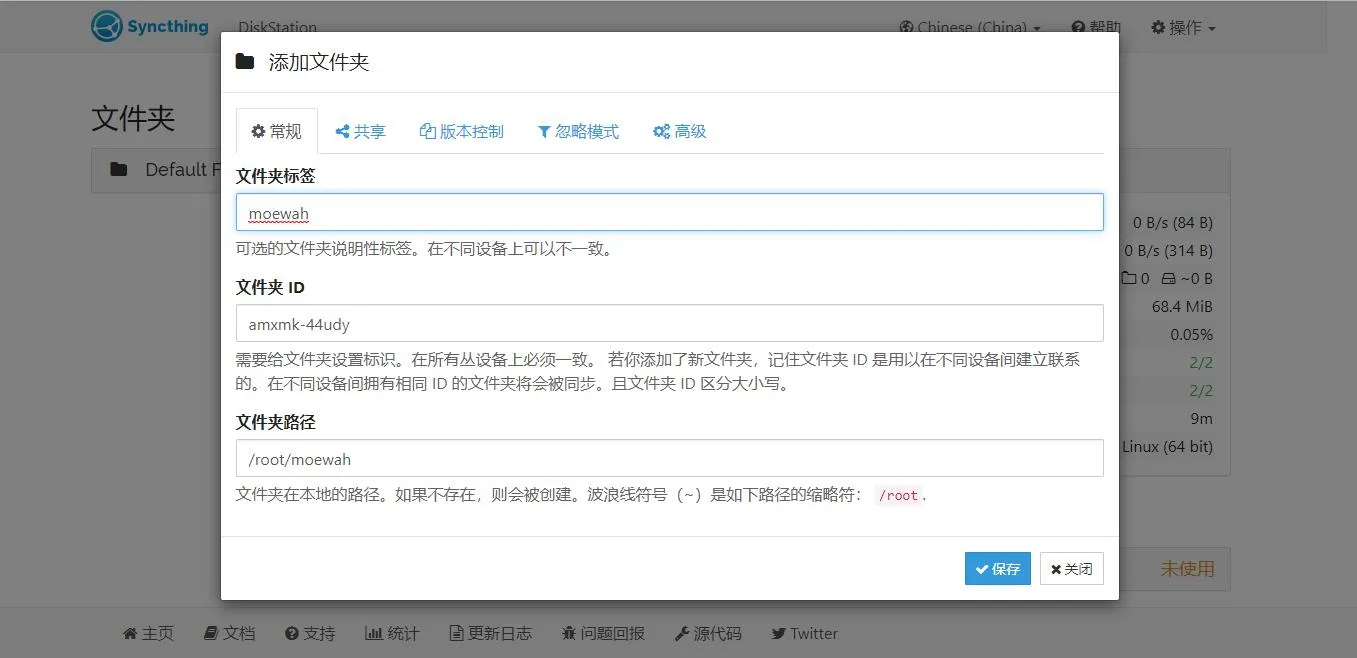
Task: Click the 文件夹路径 input with /root/moewah
Action: (670, 458)
